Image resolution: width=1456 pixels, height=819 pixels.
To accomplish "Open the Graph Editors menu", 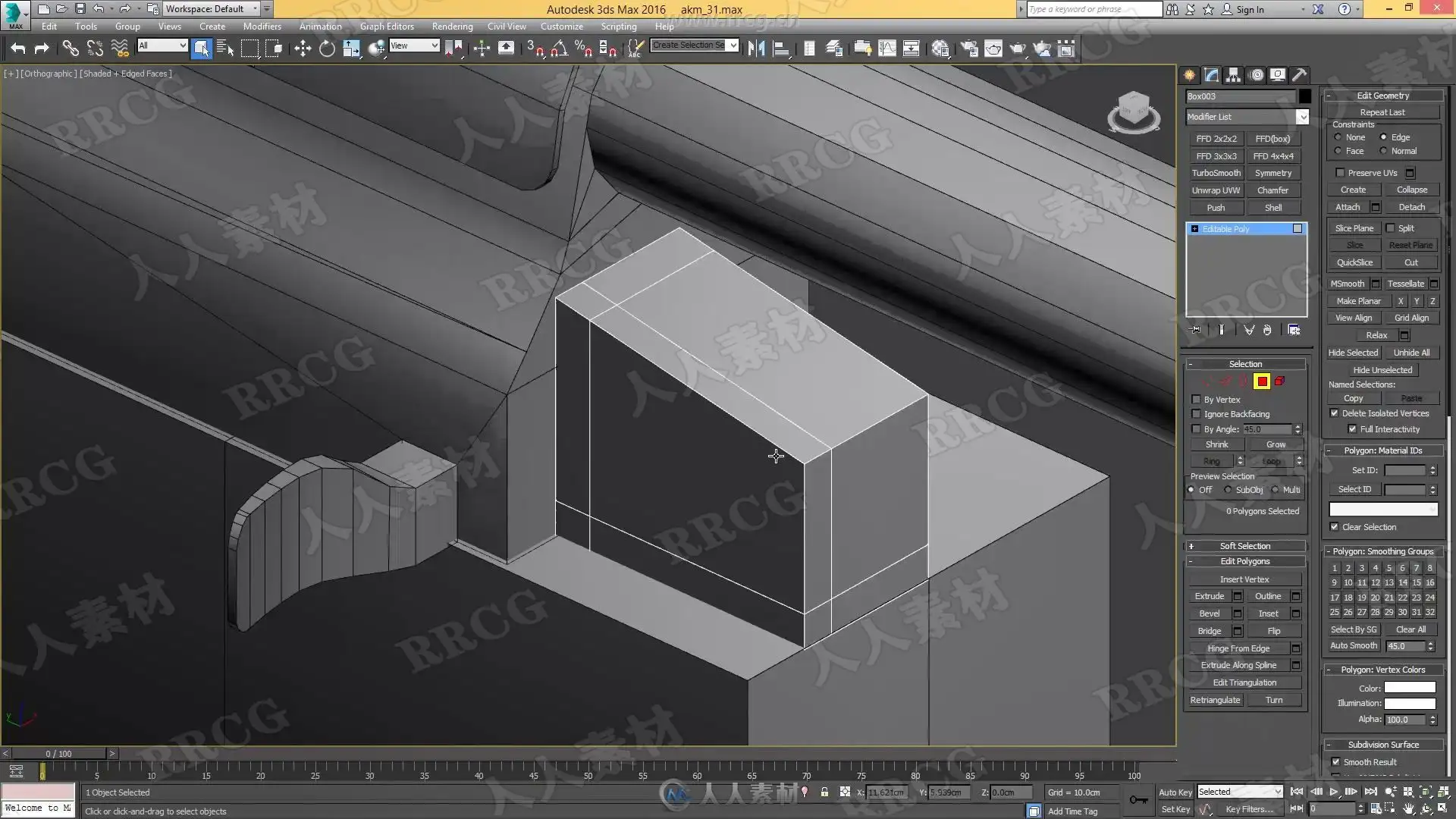I will point(387,26).
